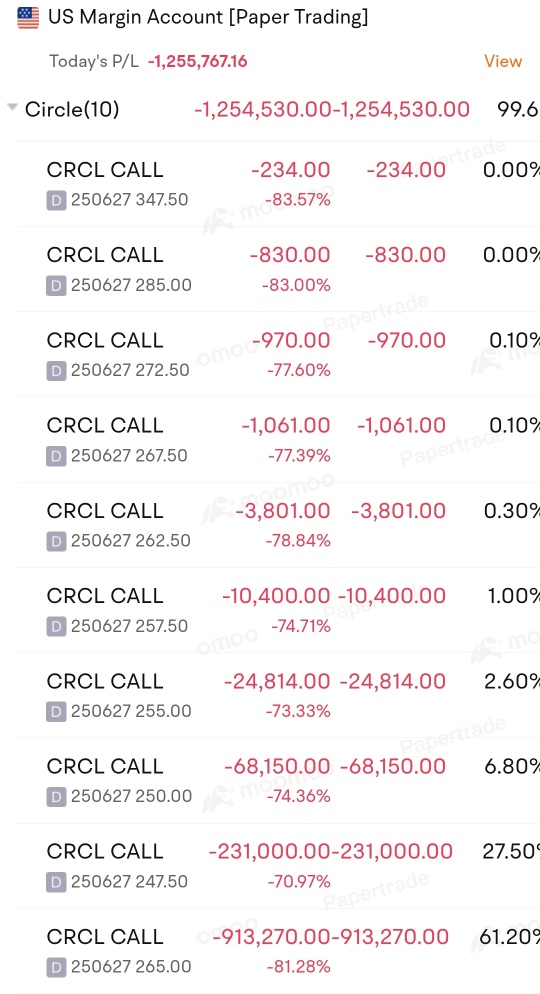Click the D badge beside 250627 262.50
540x994 pixels.
click(56, 541)
